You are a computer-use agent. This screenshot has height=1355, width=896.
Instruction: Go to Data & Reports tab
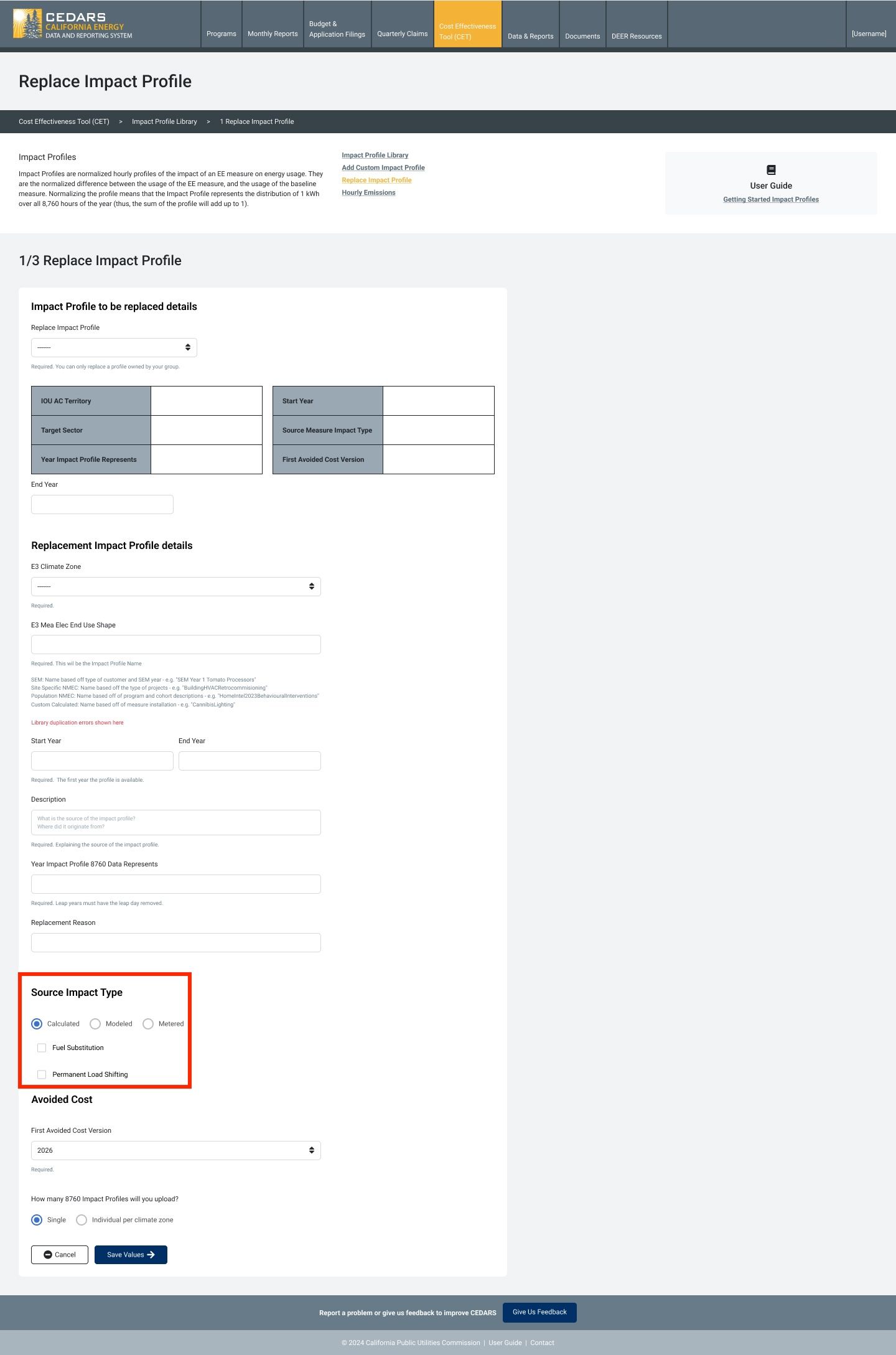click(x=531, y=36)
